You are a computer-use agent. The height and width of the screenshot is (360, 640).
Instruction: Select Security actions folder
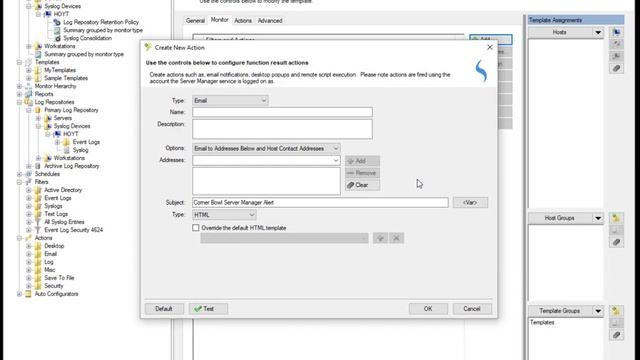point(53,286)
